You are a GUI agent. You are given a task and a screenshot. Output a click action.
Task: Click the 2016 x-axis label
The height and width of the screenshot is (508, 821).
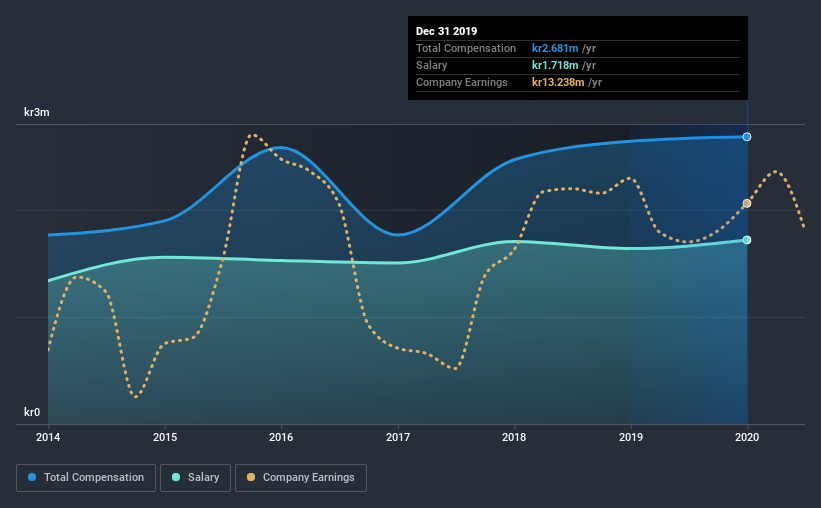[x=281, y=437]
